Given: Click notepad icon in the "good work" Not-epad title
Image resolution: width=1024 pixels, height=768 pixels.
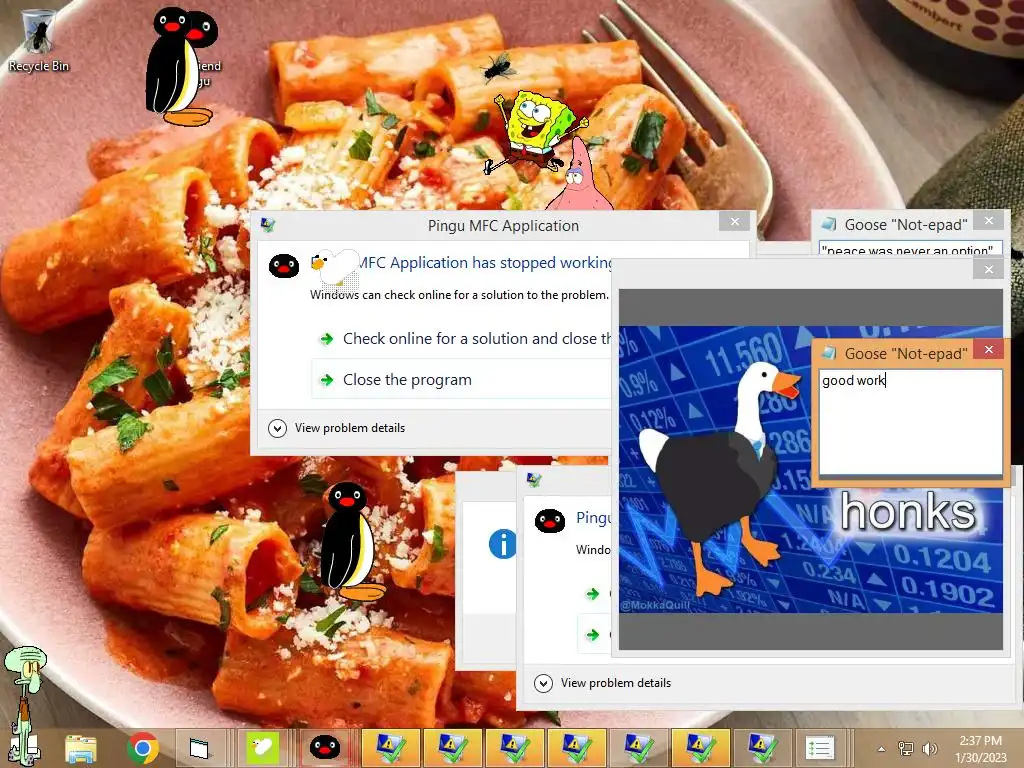Looking at the screenshot, I should tap(829, 353).
